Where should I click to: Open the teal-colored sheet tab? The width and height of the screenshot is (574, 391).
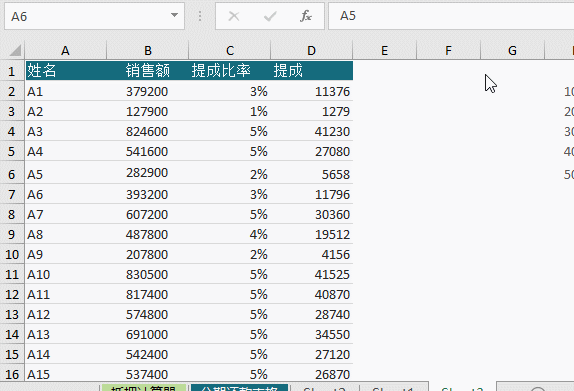[x=239, y=388]
